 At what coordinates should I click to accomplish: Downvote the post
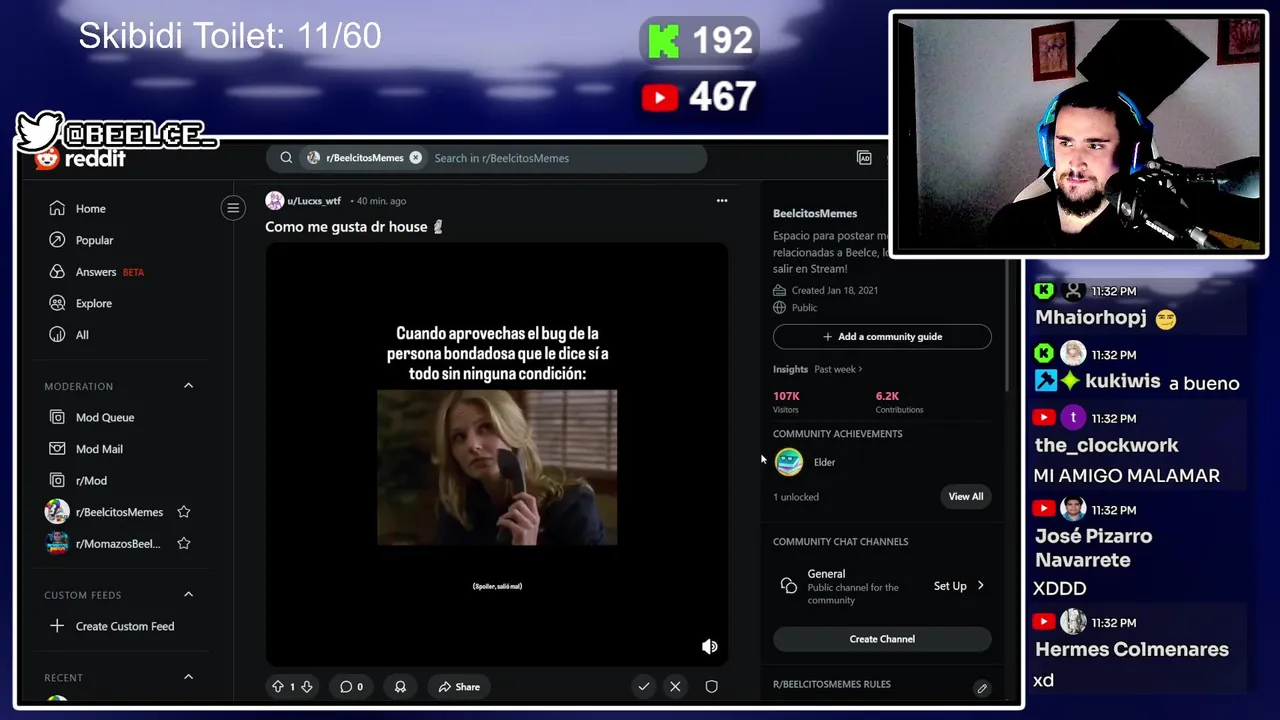(x=307, y=687)
